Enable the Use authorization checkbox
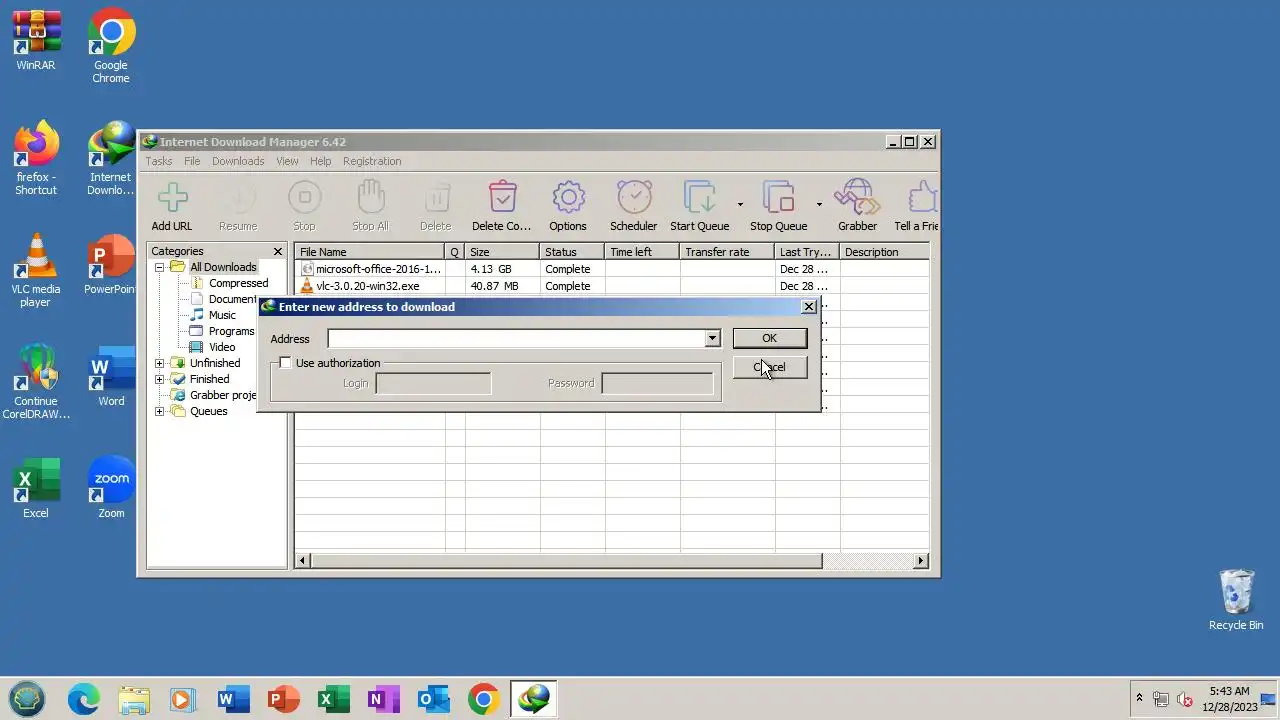The height and width of the screenshot is (720, 1280). (x=286, y=363)
